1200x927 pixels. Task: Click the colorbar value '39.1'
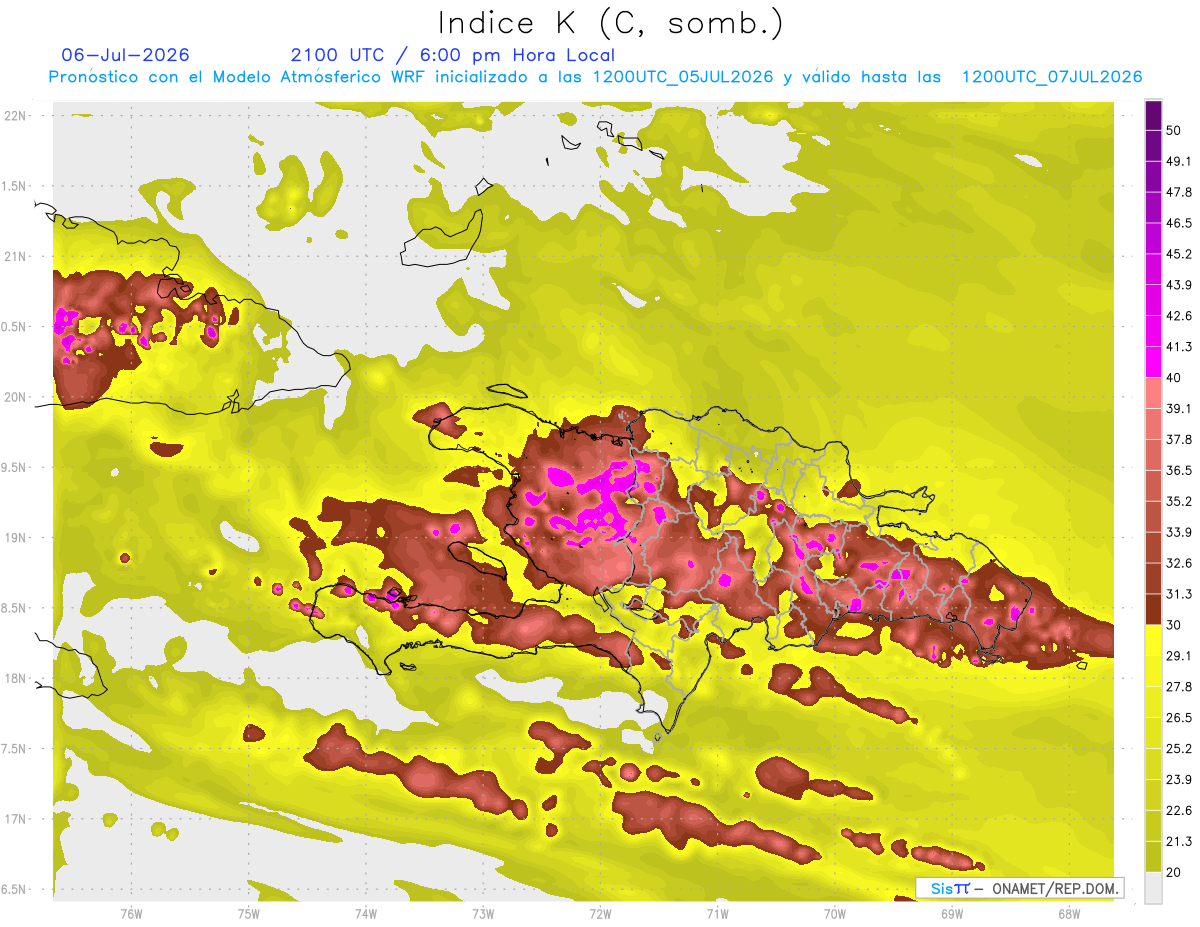point(1179,408)
